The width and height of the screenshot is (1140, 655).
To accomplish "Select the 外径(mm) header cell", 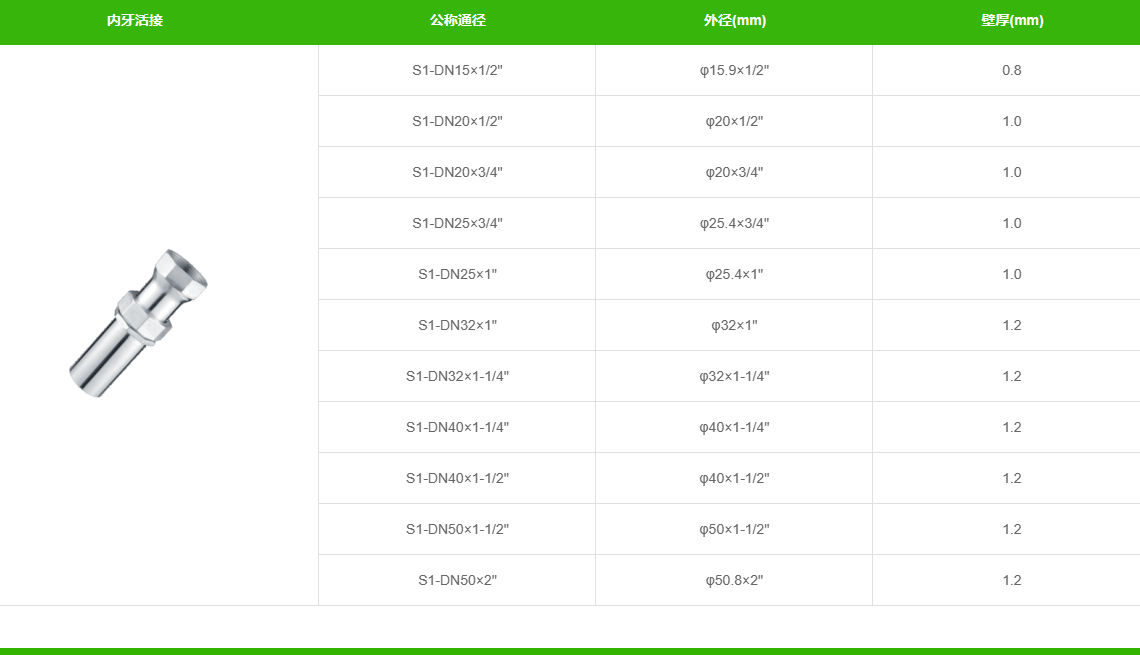I will tap(734, 21).
